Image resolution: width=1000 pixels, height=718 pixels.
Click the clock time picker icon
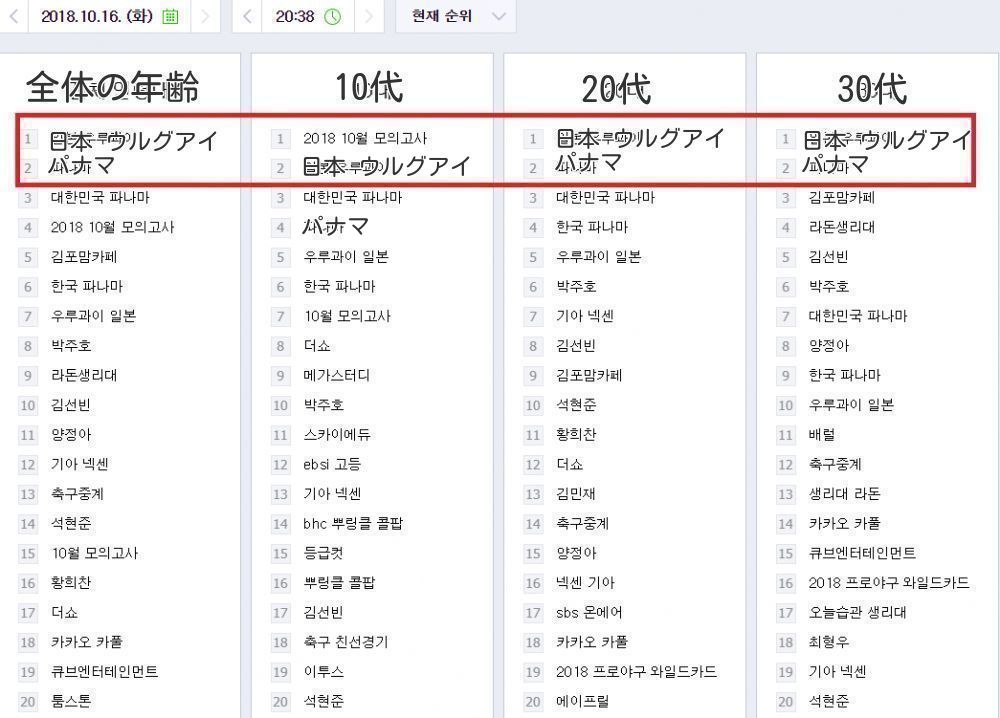[332, 16]
